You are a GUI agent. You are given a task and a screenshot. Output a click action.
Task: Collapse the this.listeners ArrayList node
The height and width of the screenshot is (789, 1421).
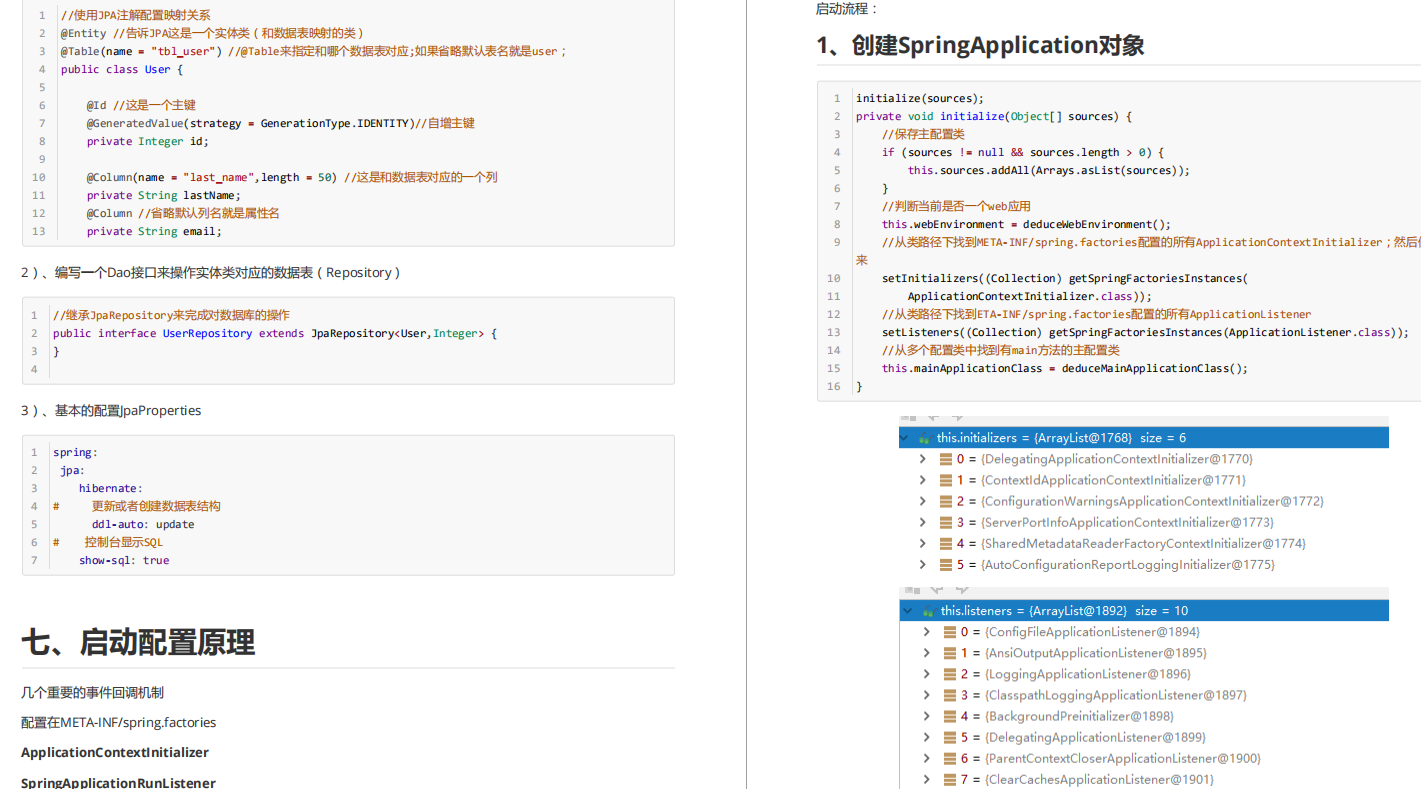click(907, 611)
